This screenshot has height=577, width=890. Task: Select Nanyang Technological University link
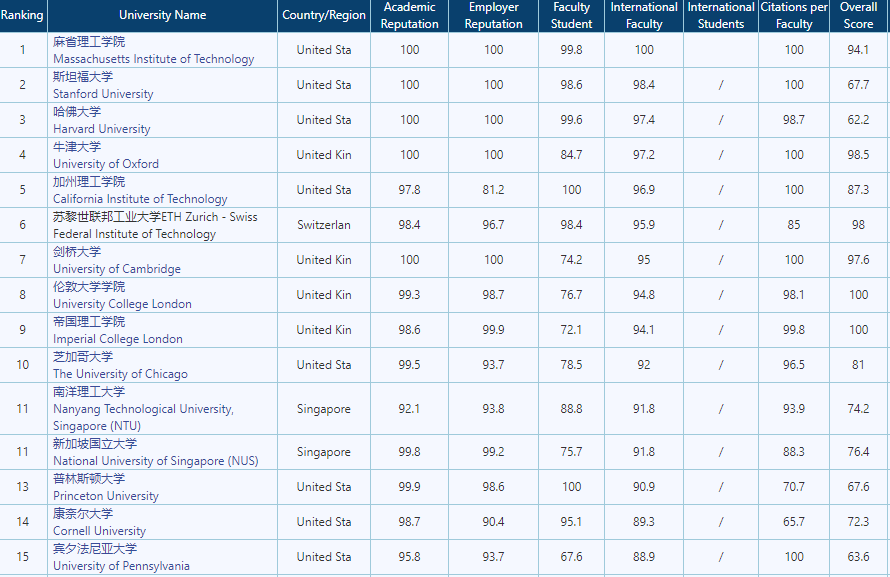click(143, 409)
